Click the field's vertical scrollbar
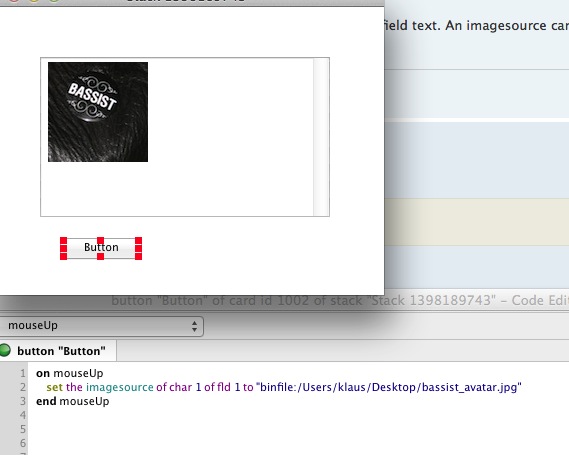 pos(321,137)
